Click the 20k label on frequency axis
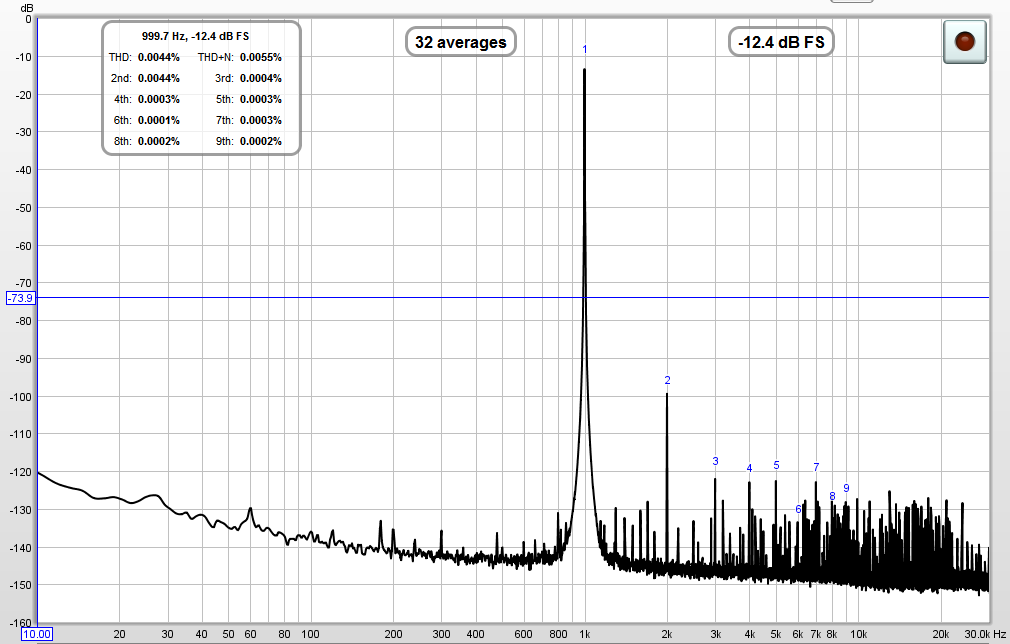The width and height of the screenshot is (1010, 644). (940, 634)
